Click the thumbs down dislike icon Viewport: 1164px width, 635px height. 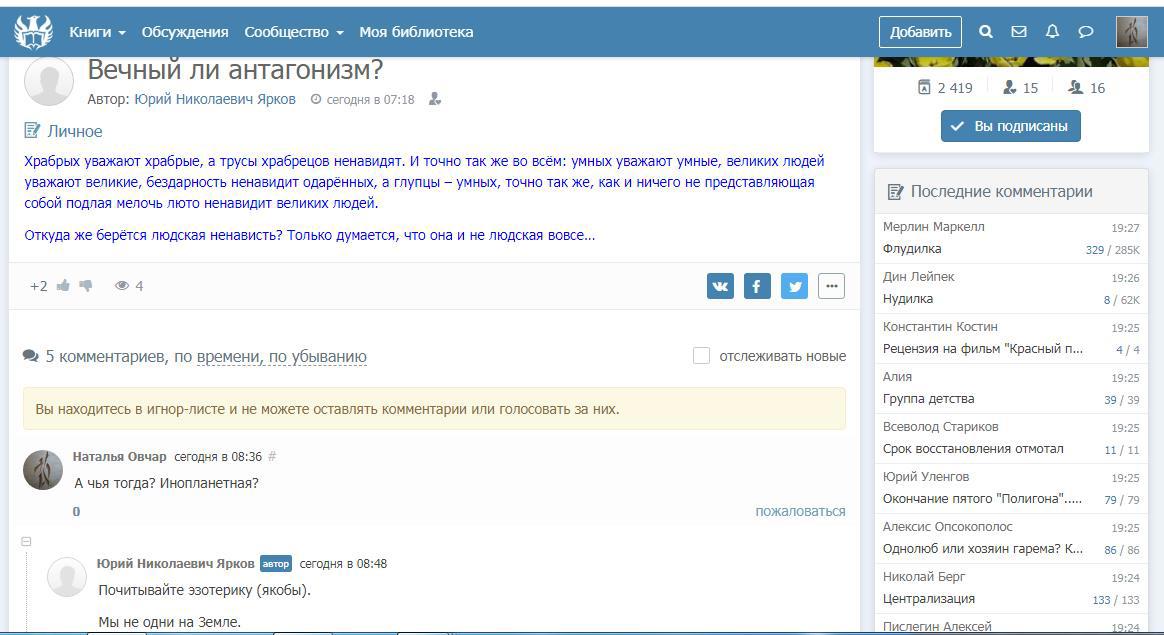pyautogui.click(x=85, y=285)
